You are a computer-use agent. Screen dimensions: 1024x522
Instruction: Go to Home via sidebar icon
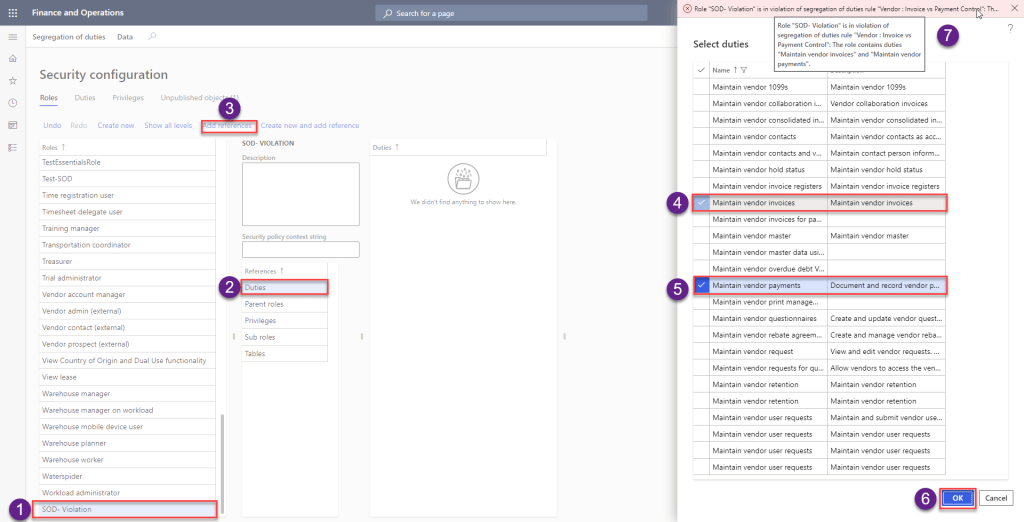point(13,59)
